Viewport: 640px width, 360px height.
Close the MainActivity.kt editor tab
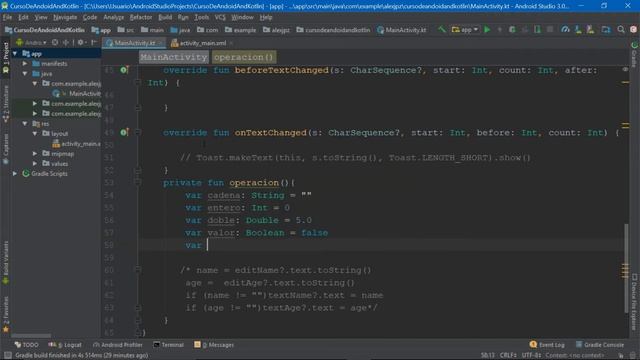tap(160, 43)
